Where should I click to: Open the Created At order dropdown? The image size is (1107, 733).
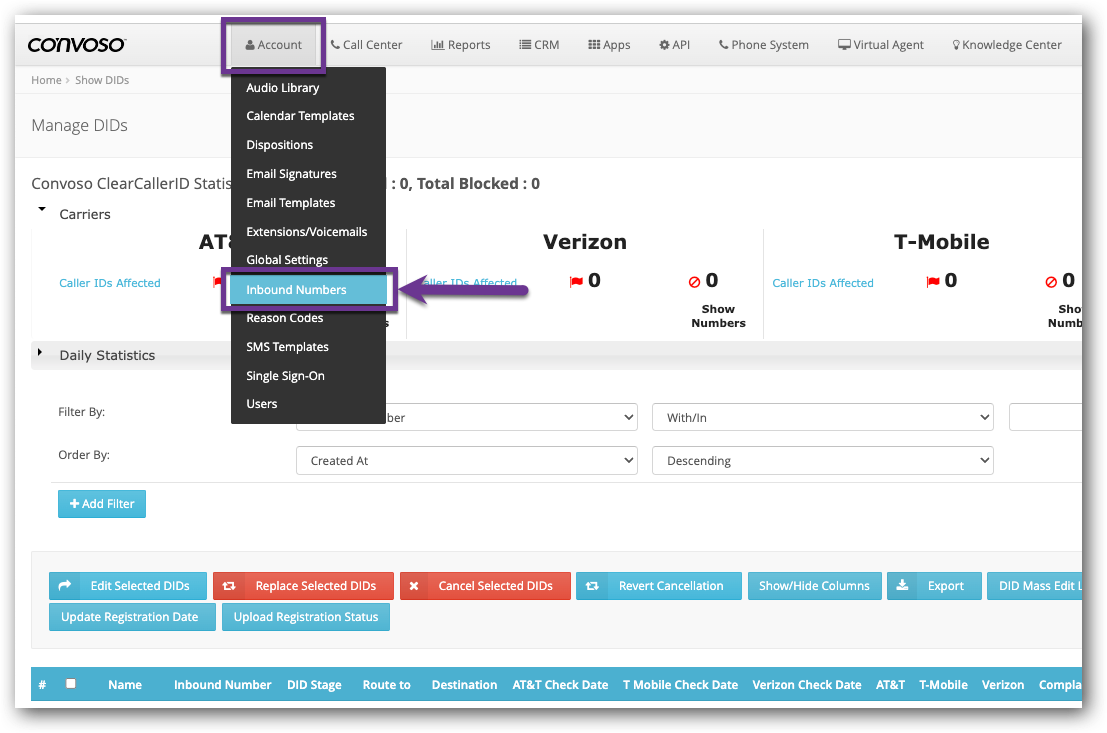[467, 460]
